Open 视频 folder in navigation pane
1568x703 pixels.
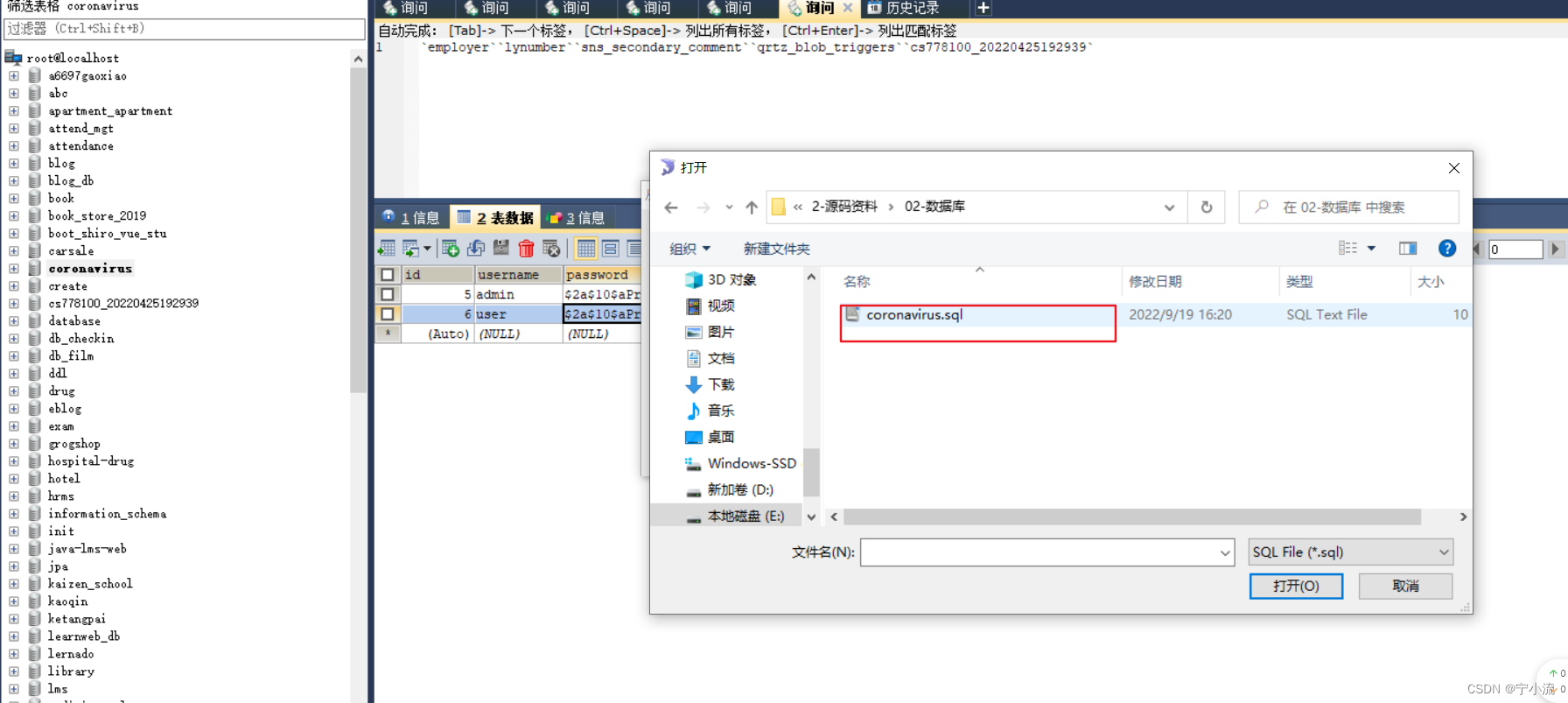(x=710, y=306)
